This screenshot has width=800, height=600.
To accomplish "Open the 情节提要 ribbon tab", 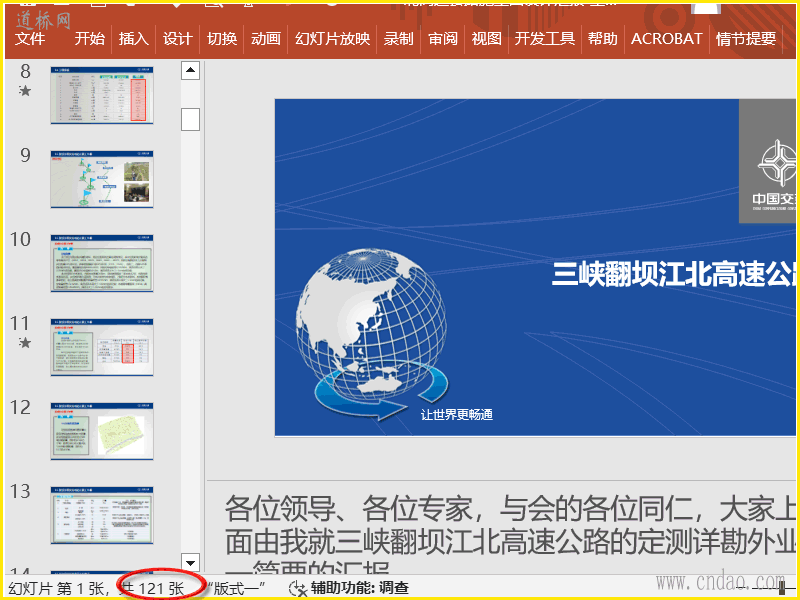I will pyautogui.click(x=746, y=39).
